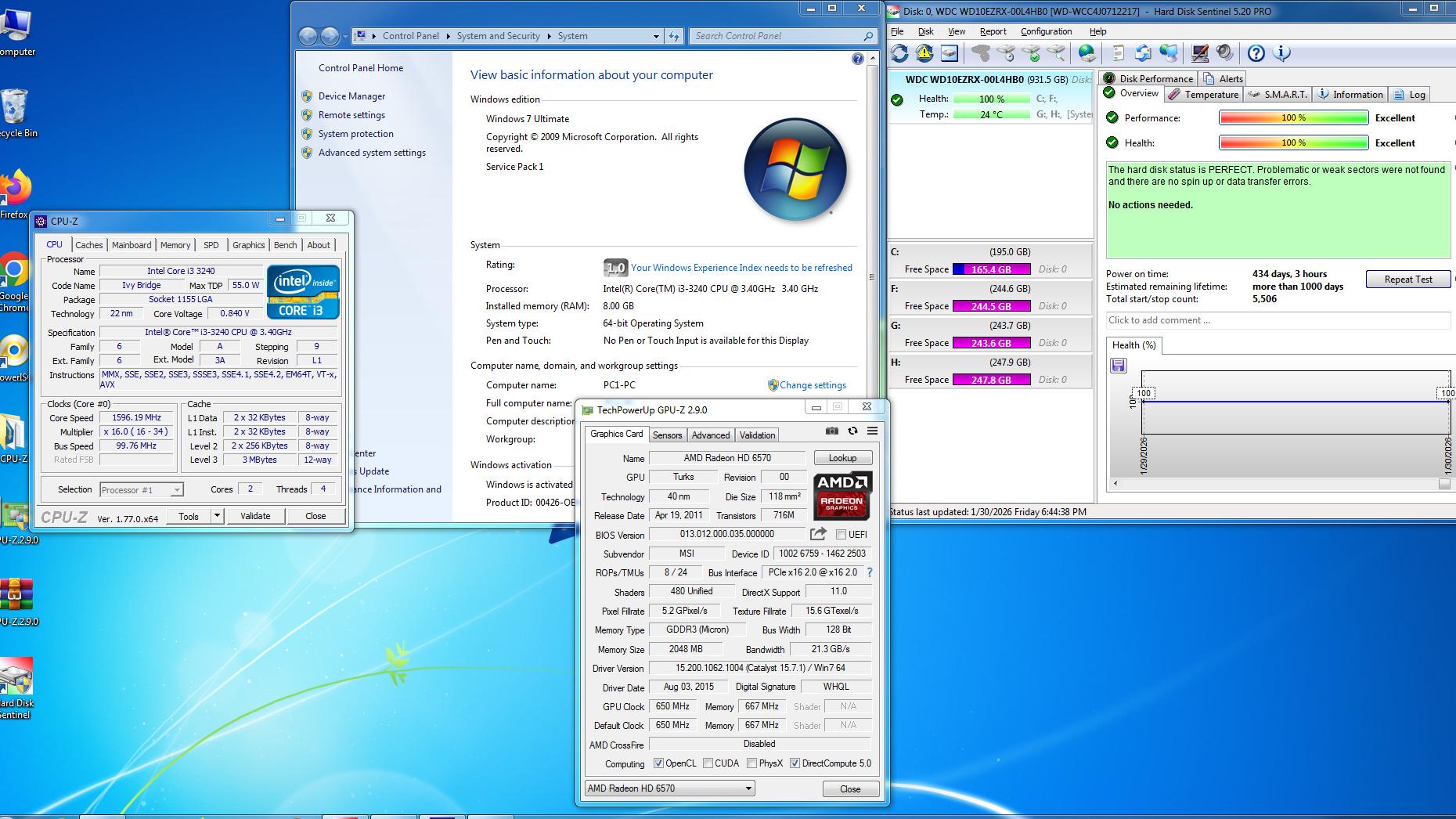Screen dimensions: 1456x819
Task: Click the bus interface question mark icon
Action: 869,572
